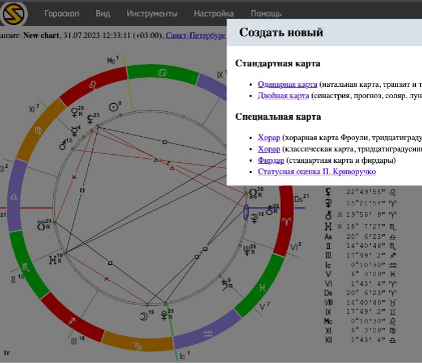Click the Cancer sign green zodiac segment
The height and width of the screenshot is (364, 422).
[163, 73]
